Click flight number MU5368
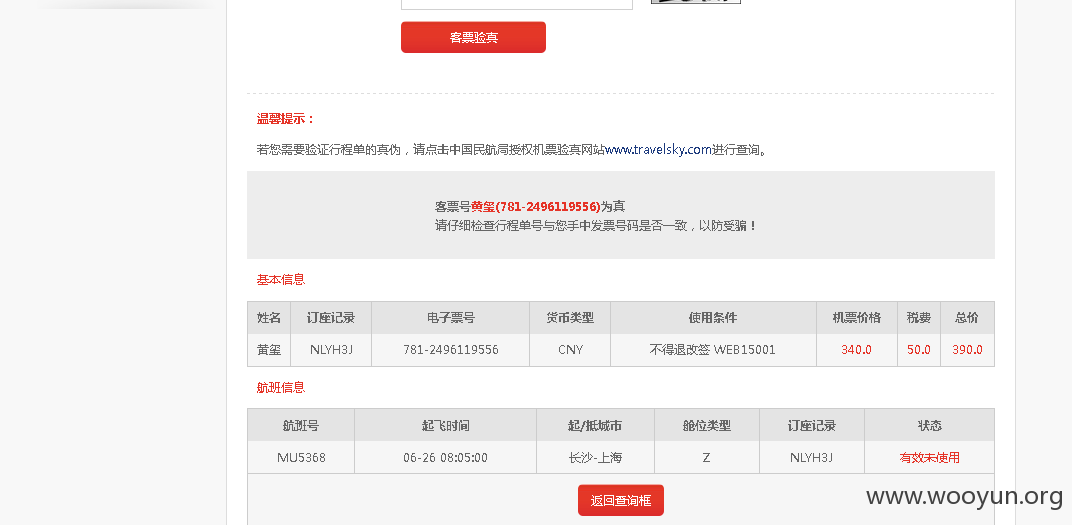This screenshot has height=525, width=1072. [301, 458]
